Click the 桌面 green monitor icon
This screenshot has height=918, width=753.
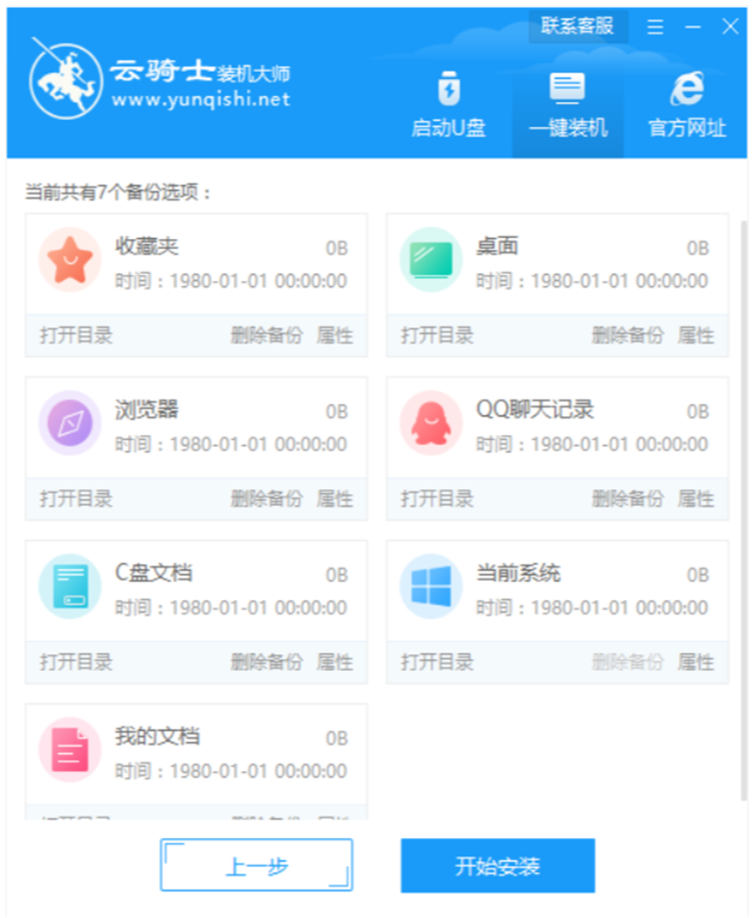tap(431, 260)
